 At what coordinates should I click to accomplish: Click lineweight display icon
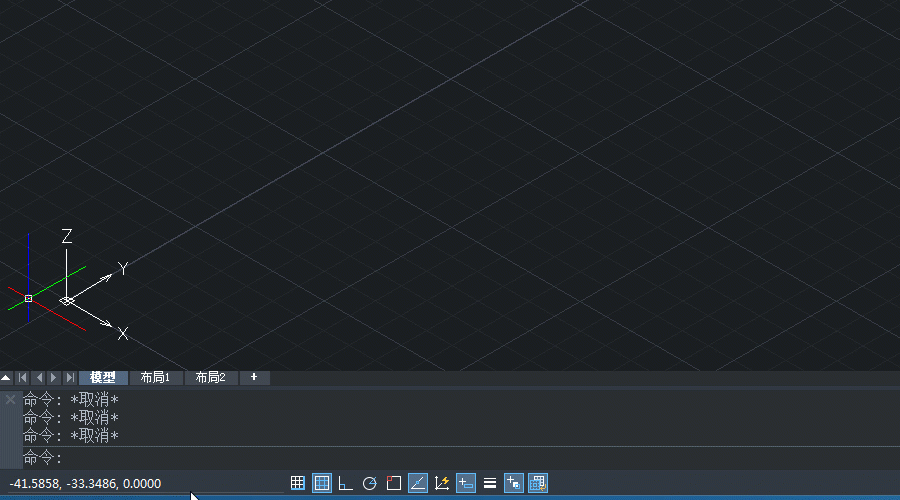(x=490, y=483)
